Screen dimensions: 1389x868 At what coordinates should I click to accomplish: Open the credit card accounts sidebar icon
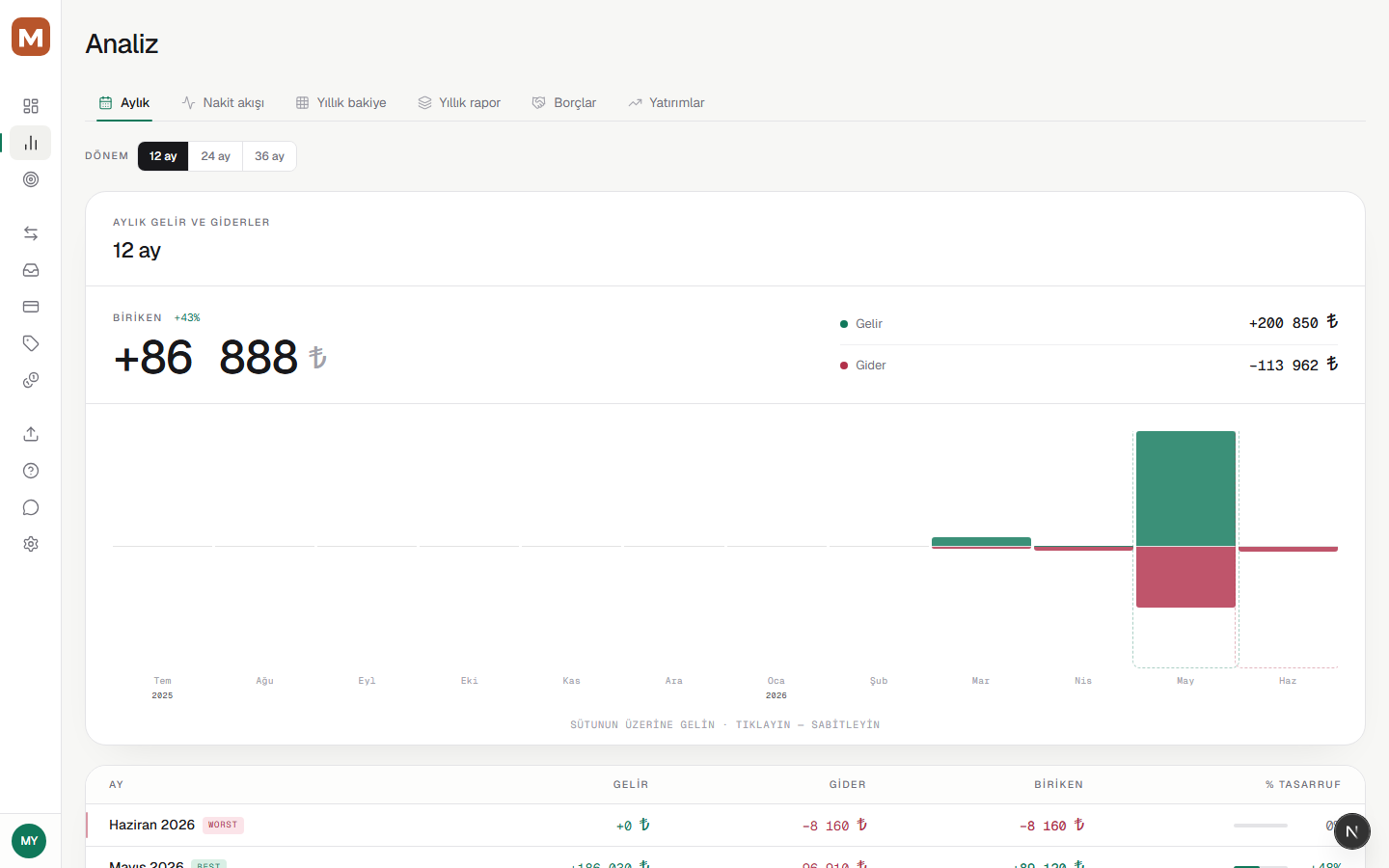31,307
